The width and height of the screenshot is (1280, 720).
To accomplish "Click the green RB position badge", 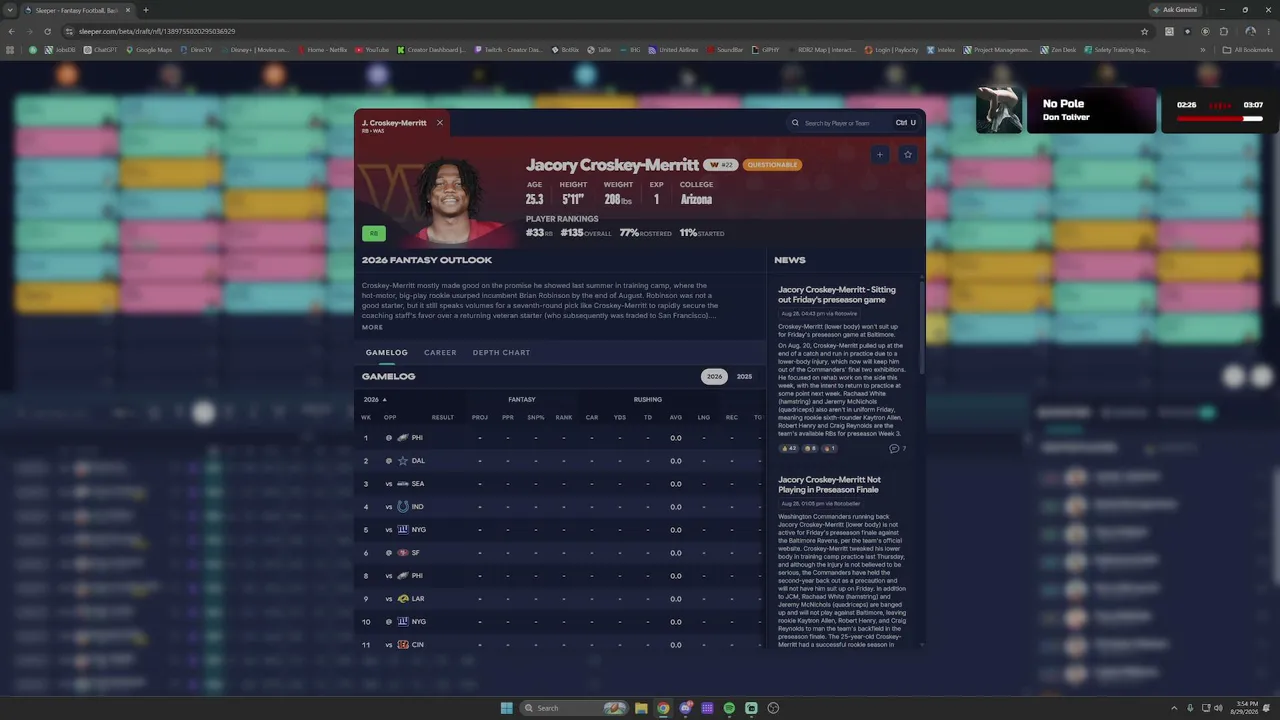I will pyautogui.click(x=374, y=234).
